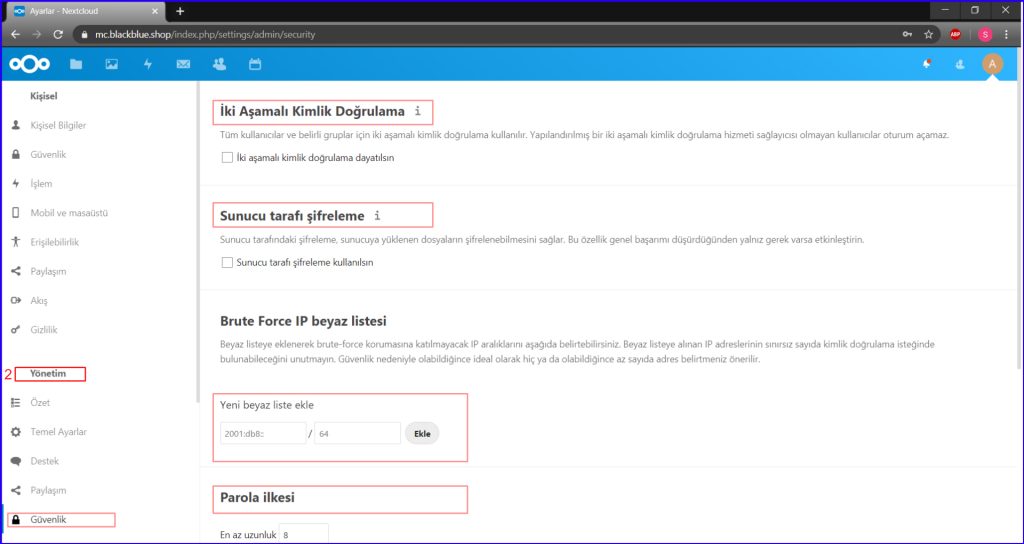Click the IP address field 2001:db8::
The height and width of the screenshot is (544, 1024).
pos(263,434)
